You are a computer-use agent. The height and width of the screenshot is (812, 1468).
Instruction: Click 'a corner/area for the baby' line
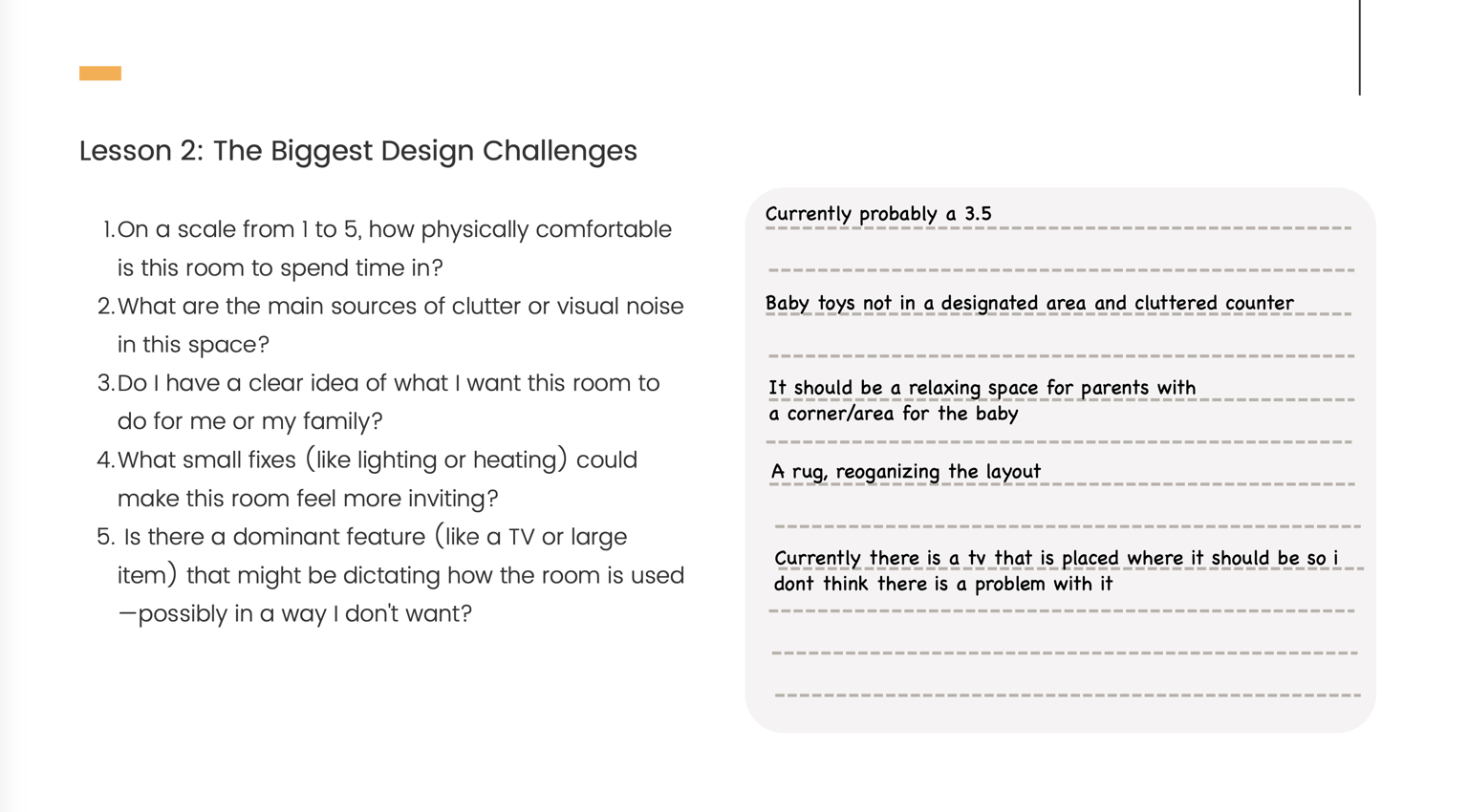coord(894,414)
